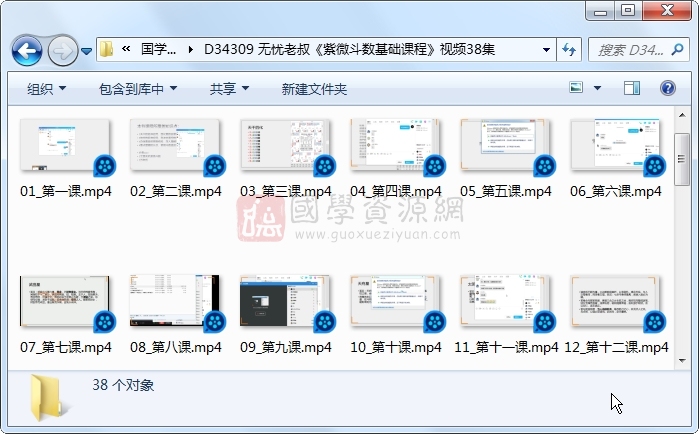Click film reel badge on 08_第八课.mp4
Image resolution: width=699 pixels, height=434 pixels.
click(215, 322)
